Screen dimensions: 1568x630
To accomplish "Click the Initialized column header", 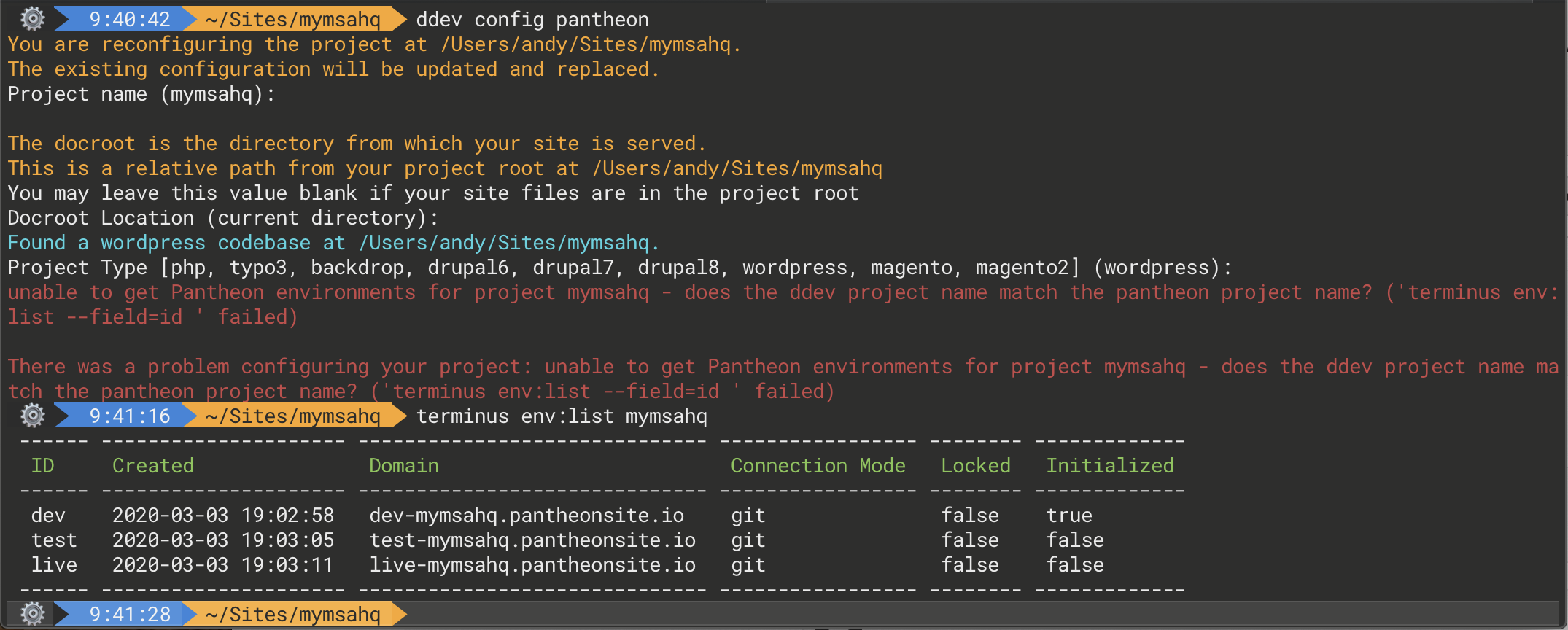I will click(x=1110, y=465).
